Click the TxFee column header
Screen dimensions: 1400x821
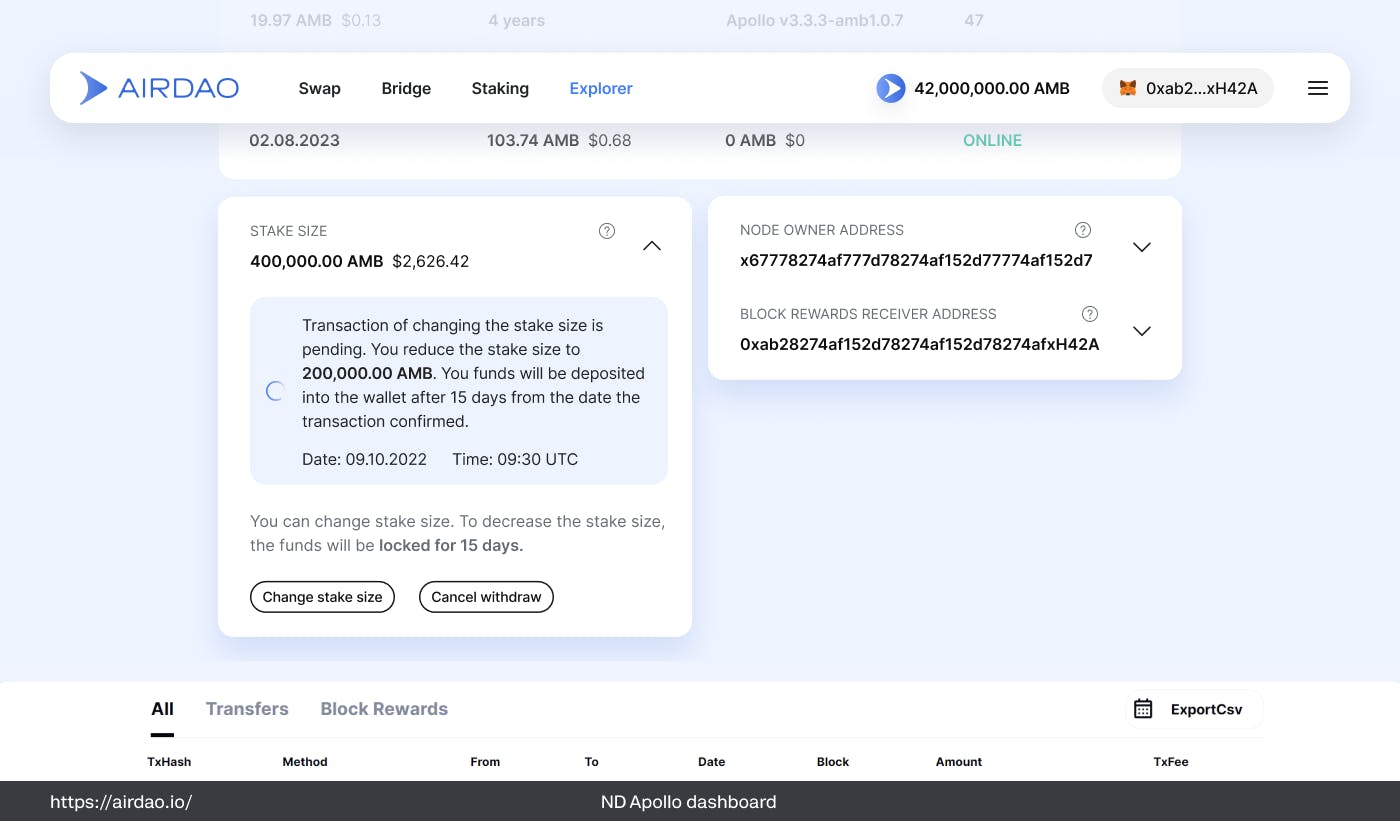1171,762
